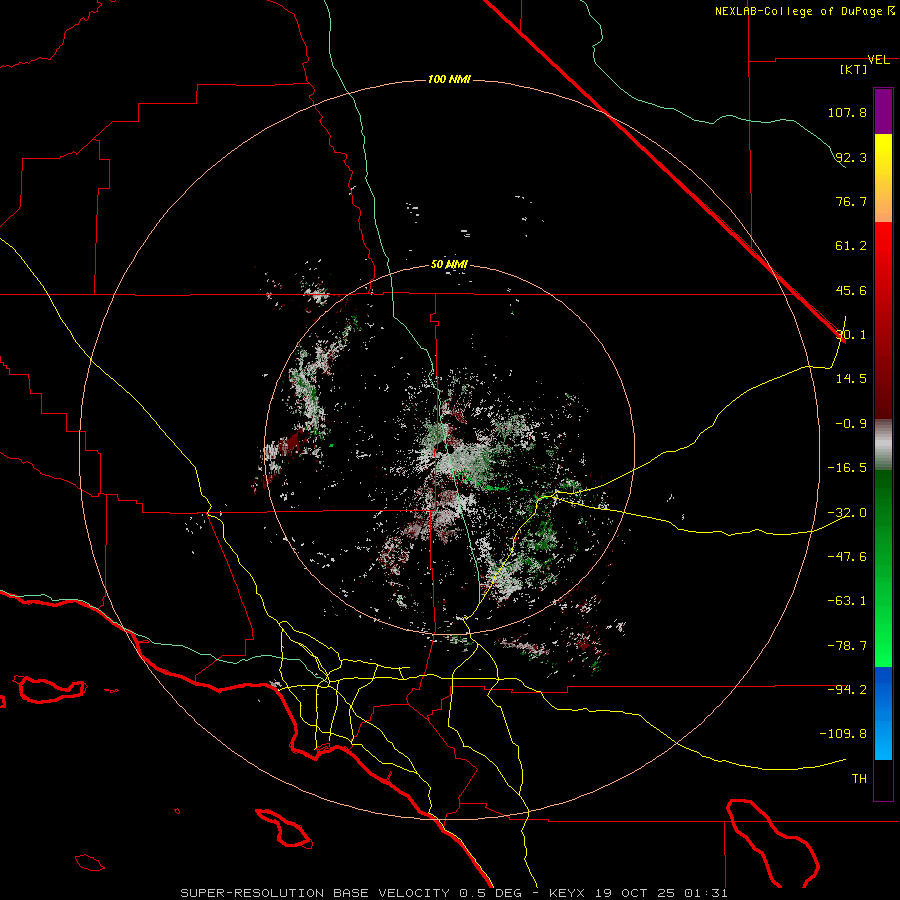
Task: Click the Super-Resolution Base Velocity caption
Action: point(454,893)
